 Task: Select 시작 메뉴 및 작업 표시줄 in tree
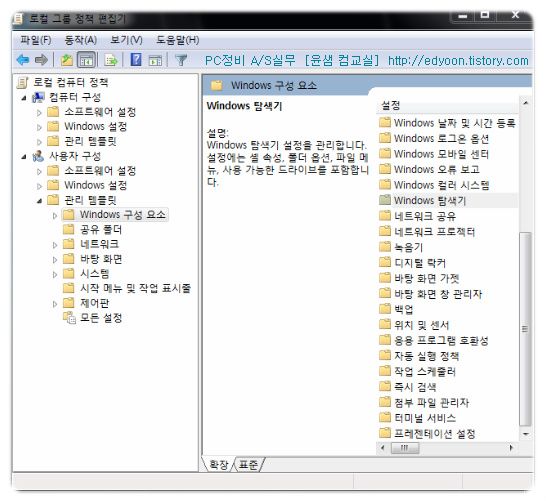click(135, 288)
